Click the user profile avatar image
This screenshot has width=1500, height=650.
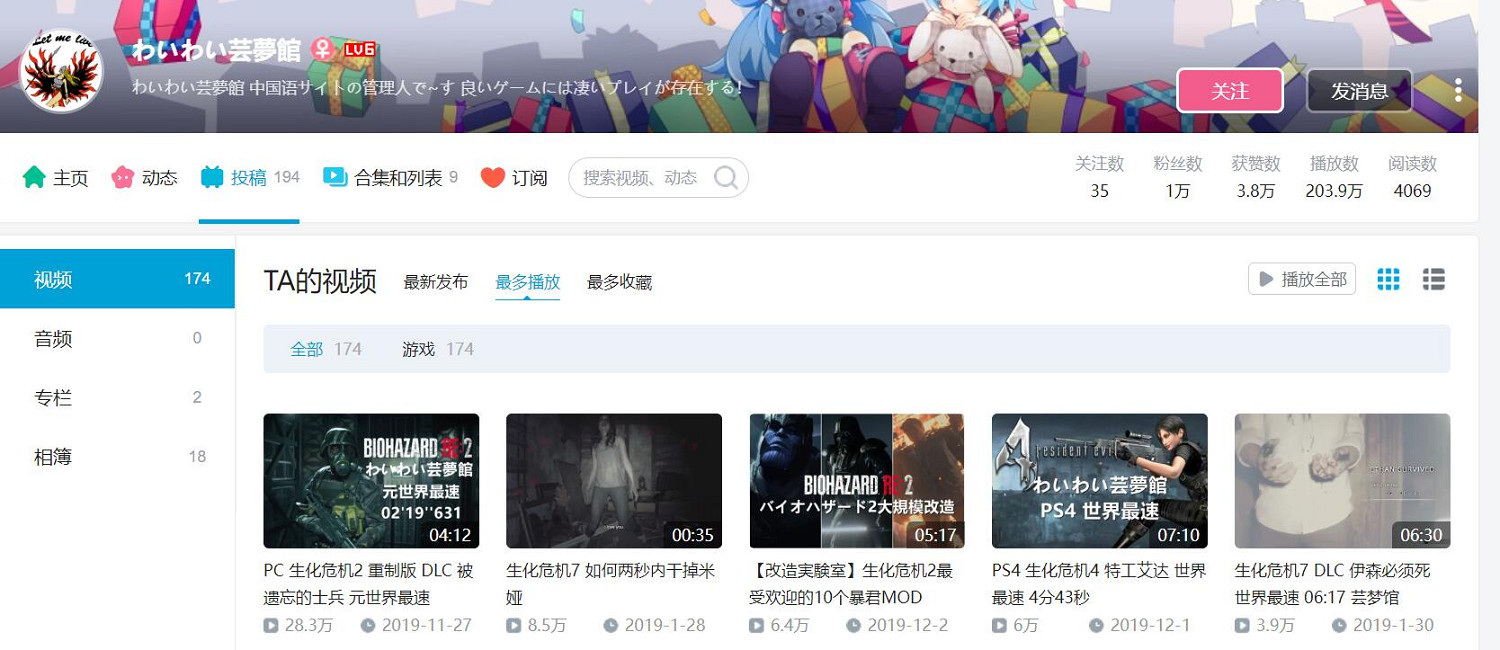61,71
